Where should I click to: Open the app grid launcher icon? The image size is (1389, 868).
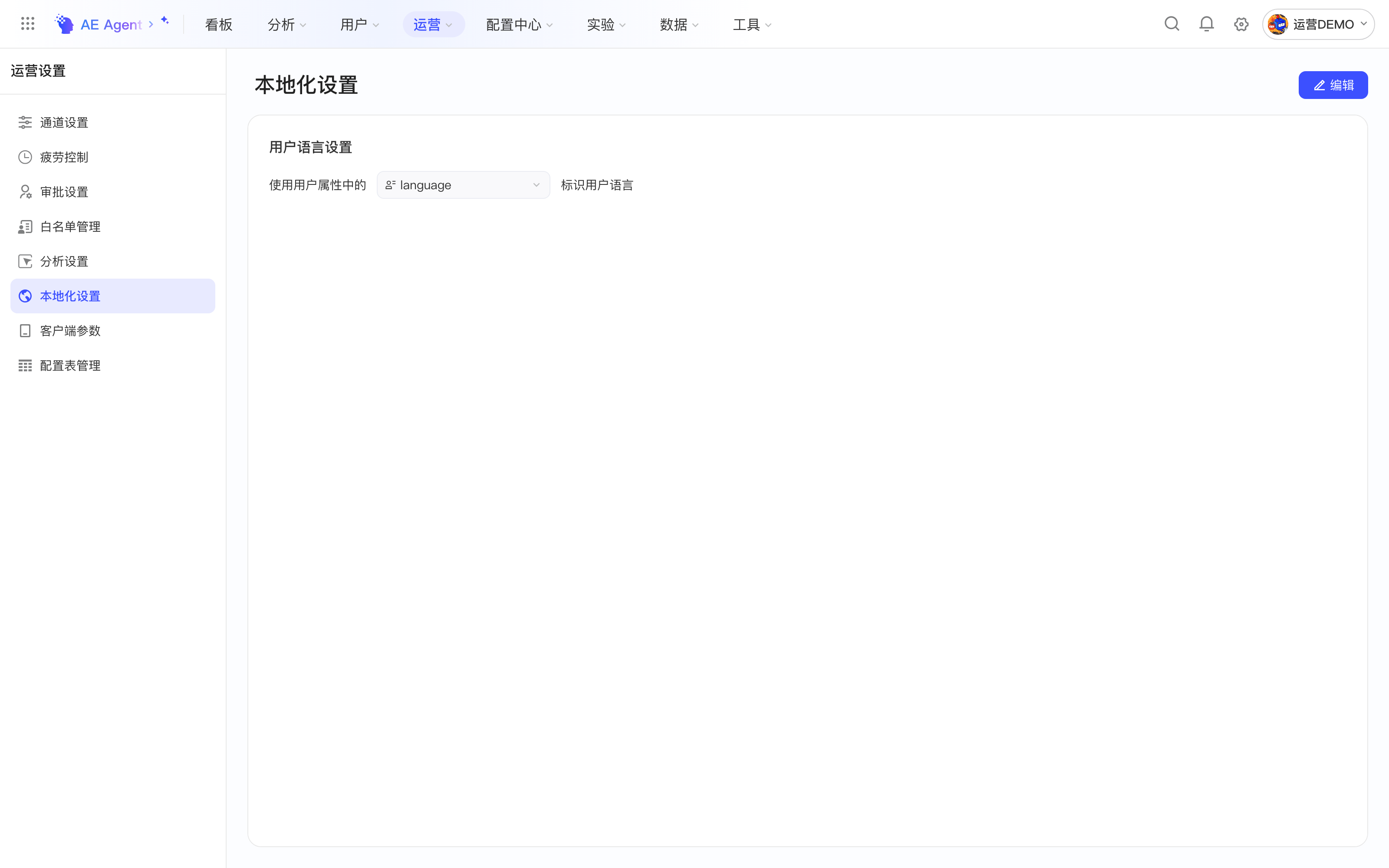tap(27, 23)
